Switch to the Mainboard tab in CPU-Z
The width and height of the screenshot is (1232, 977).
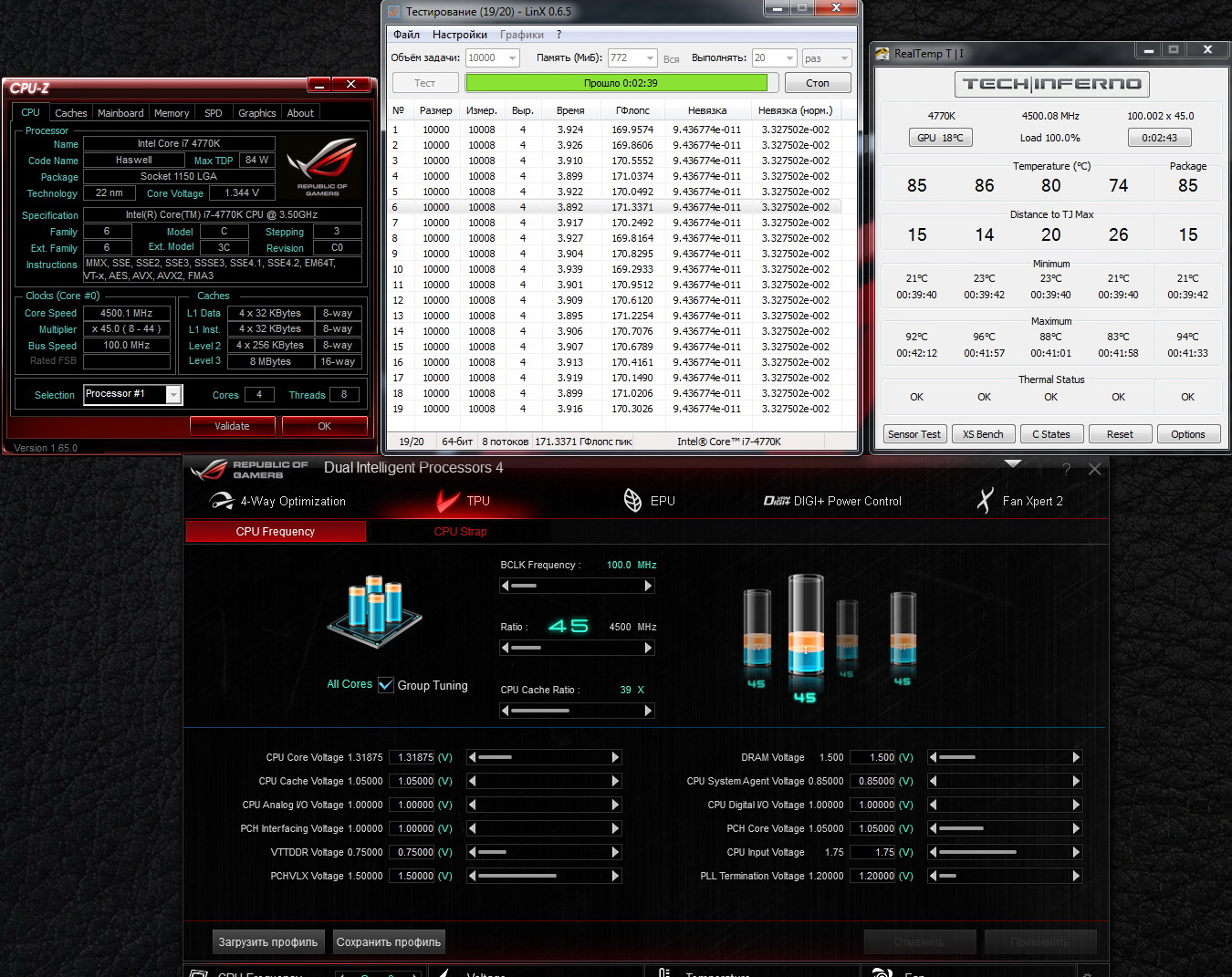click(x=120, y=113)
